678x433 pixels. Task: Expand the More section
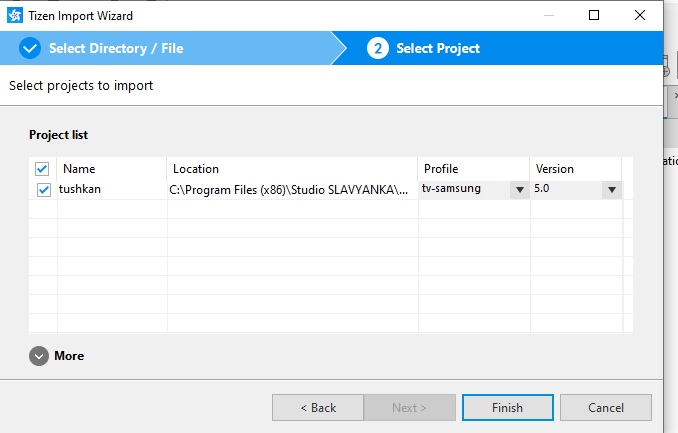(39, 356)
